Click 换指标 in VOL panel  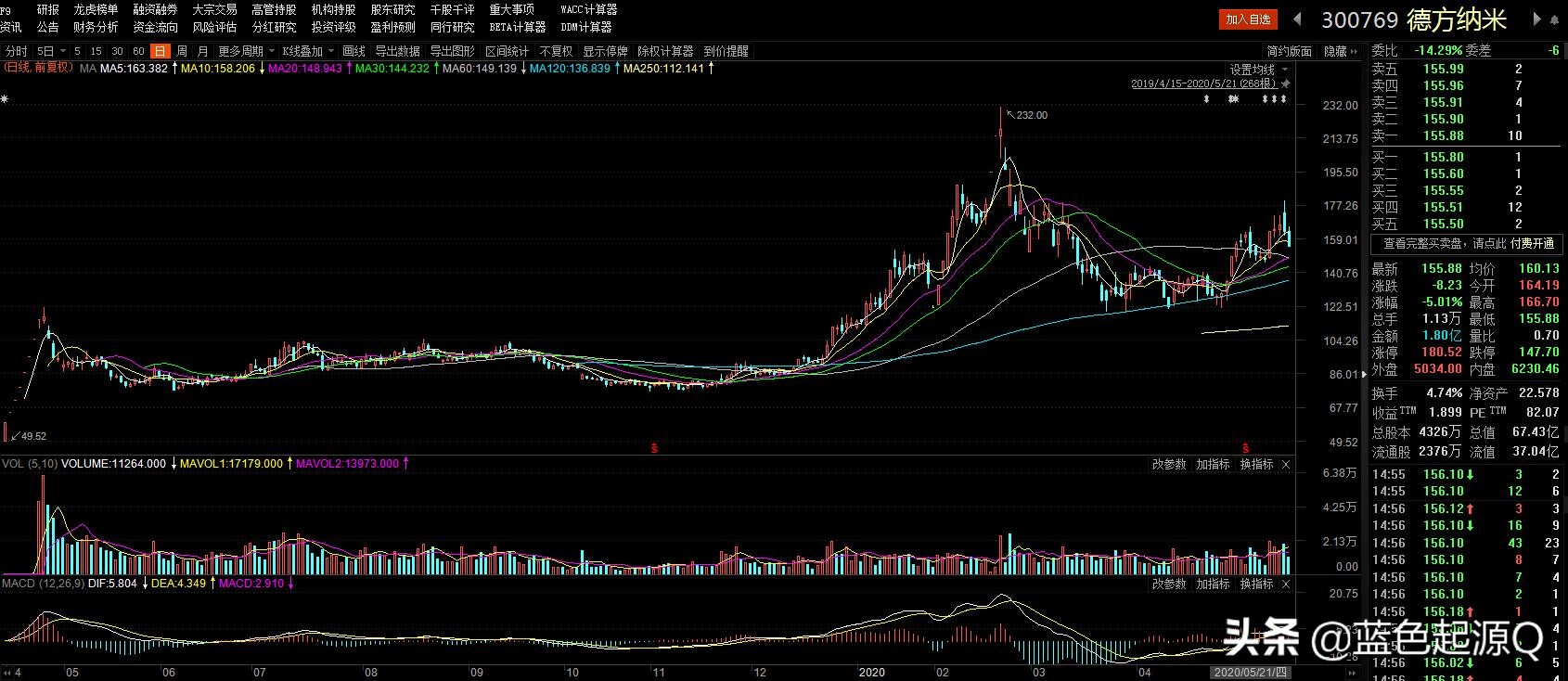pyautogui.click(x=1256, y=464)
